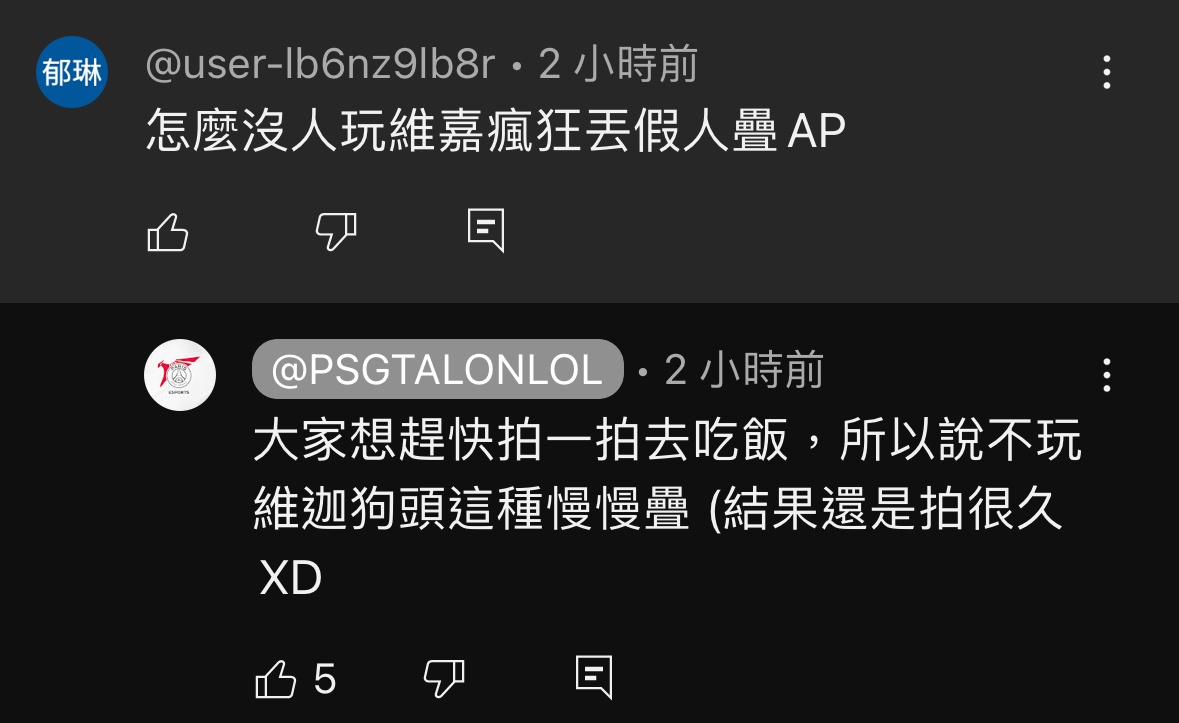Image resolution: width=1179 pixels, height=723 pixels.
Task: Select the comment text about 維嘉 AP
Action: (x=496, y=131)
